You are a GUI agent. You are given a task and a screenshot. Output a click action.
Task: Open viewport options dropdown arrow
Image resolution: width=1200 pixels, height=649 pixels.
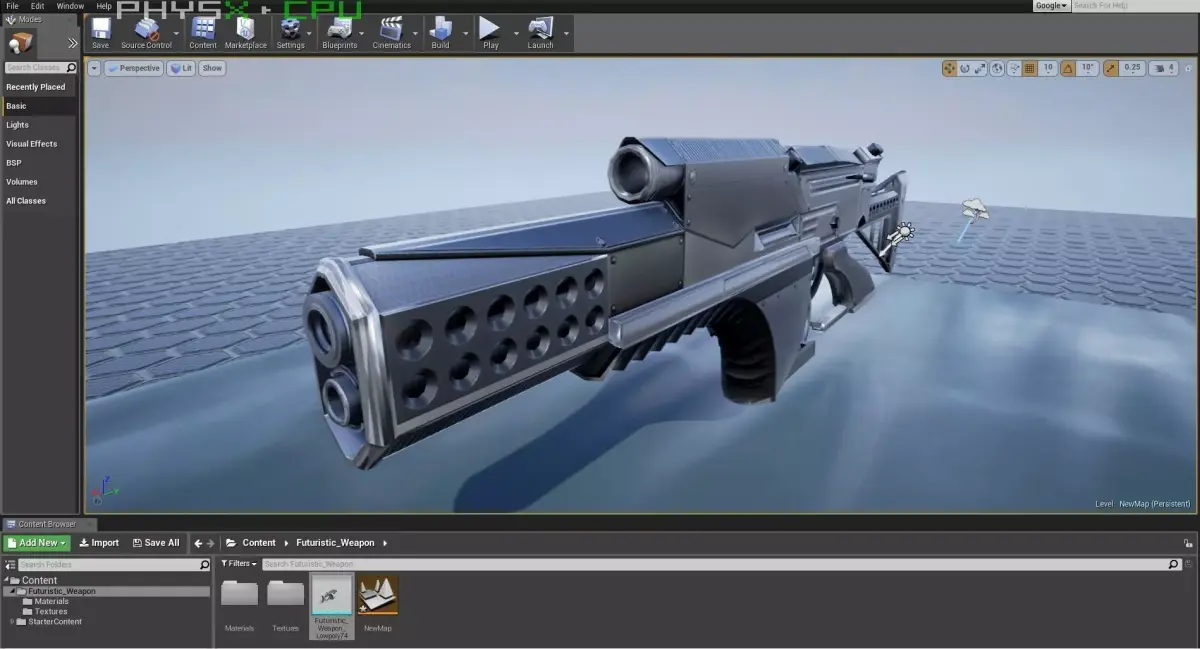[x=94, y=68]
